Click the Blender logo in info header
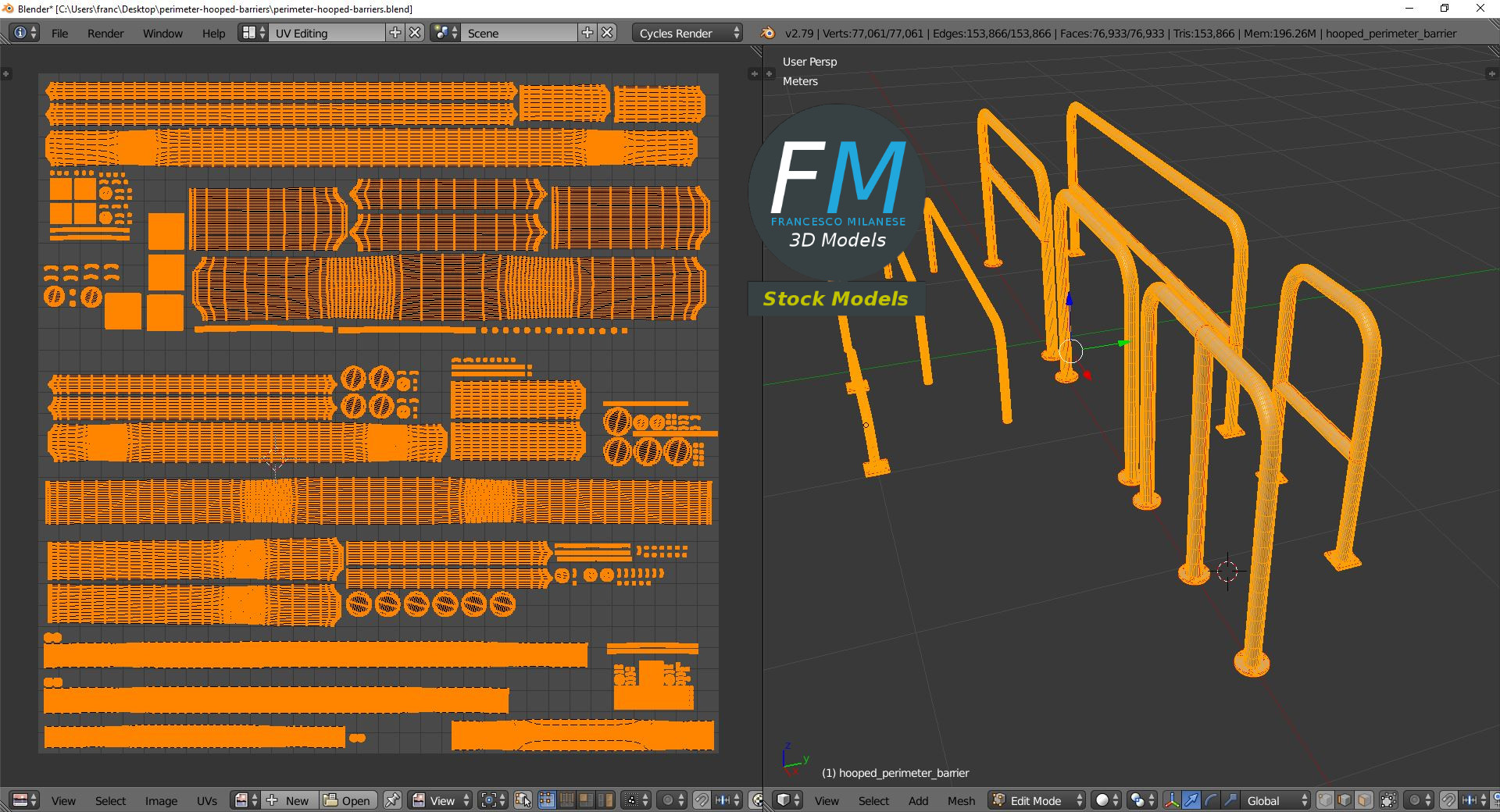 (x=768, y=33)
